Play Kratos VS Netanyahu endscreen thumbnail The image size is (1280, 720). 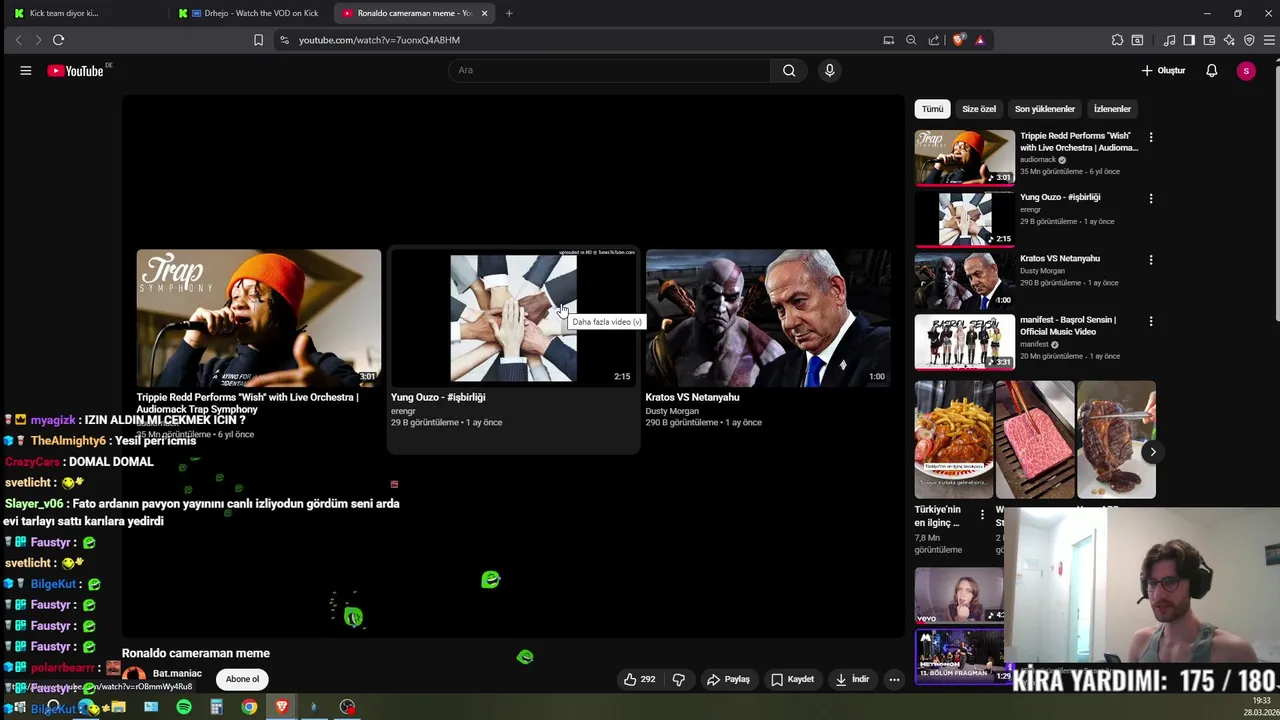coord(768,317)
